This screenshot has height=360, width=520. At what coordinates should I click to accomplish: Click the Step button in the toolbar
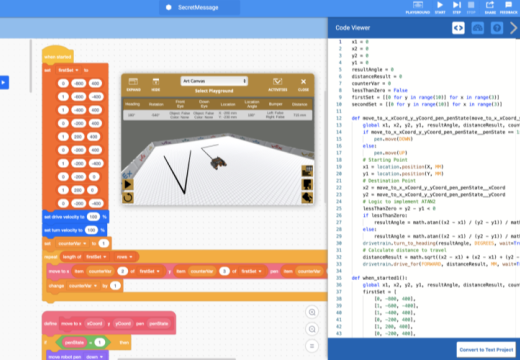click(457, 8)
